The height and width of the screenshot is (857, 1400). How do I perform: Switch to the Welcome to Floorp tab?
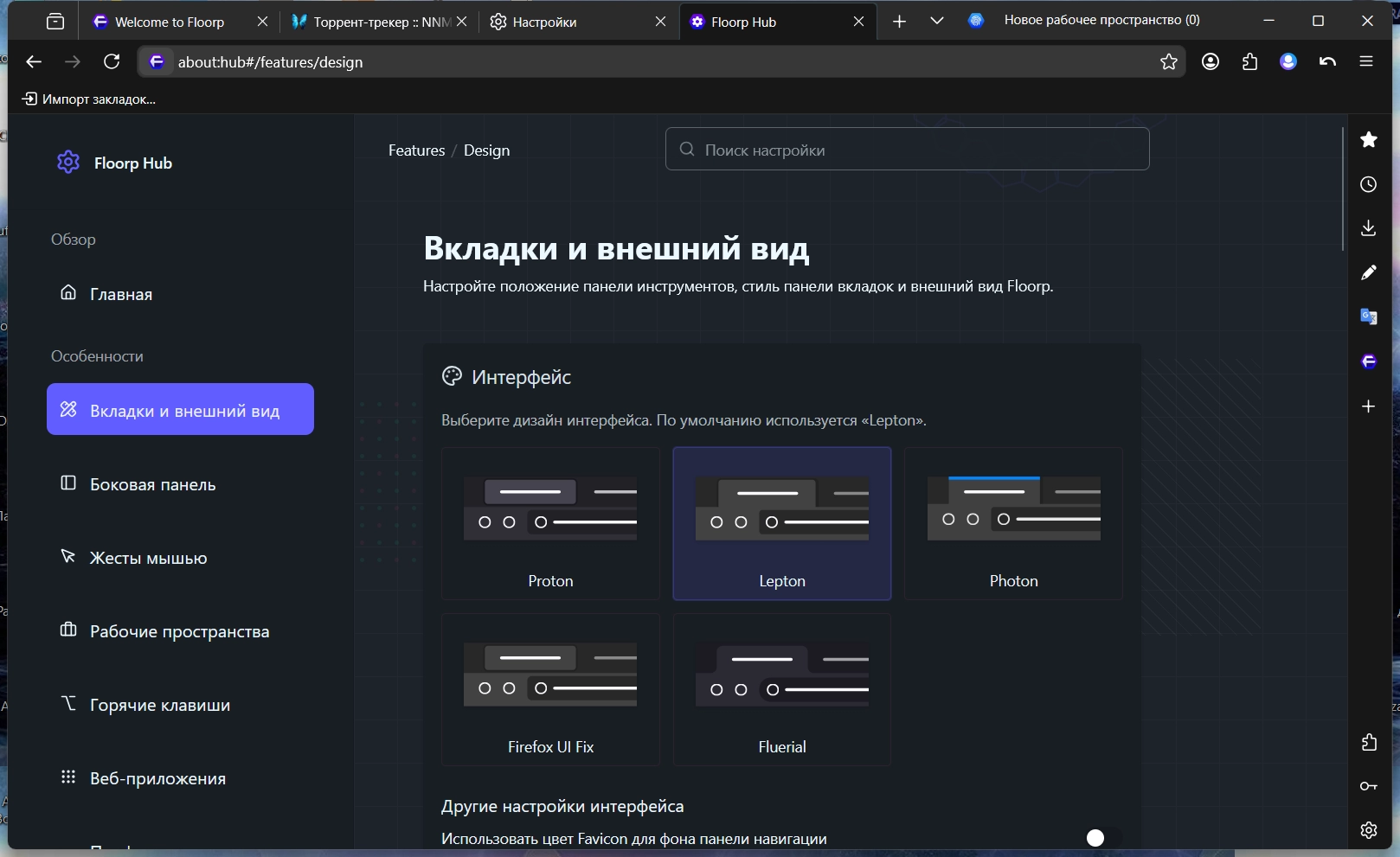pos(169,22)
